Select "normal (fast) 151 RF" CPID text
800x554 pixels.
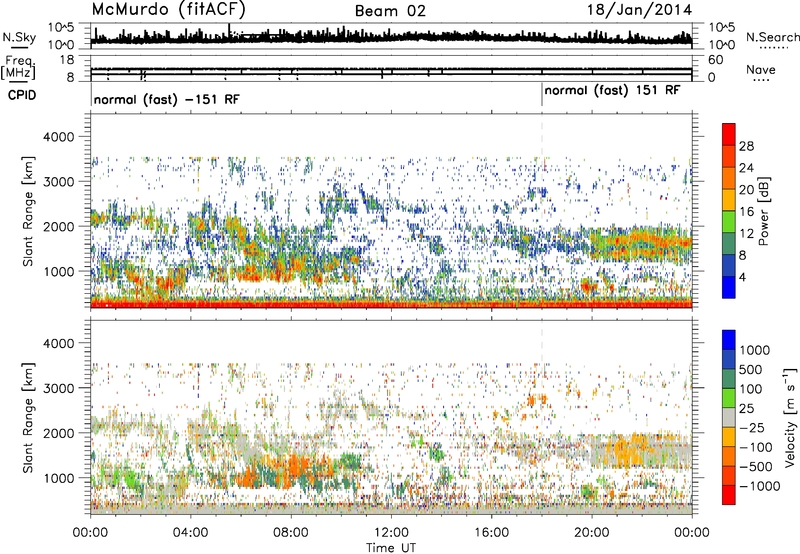click(612, 90)
